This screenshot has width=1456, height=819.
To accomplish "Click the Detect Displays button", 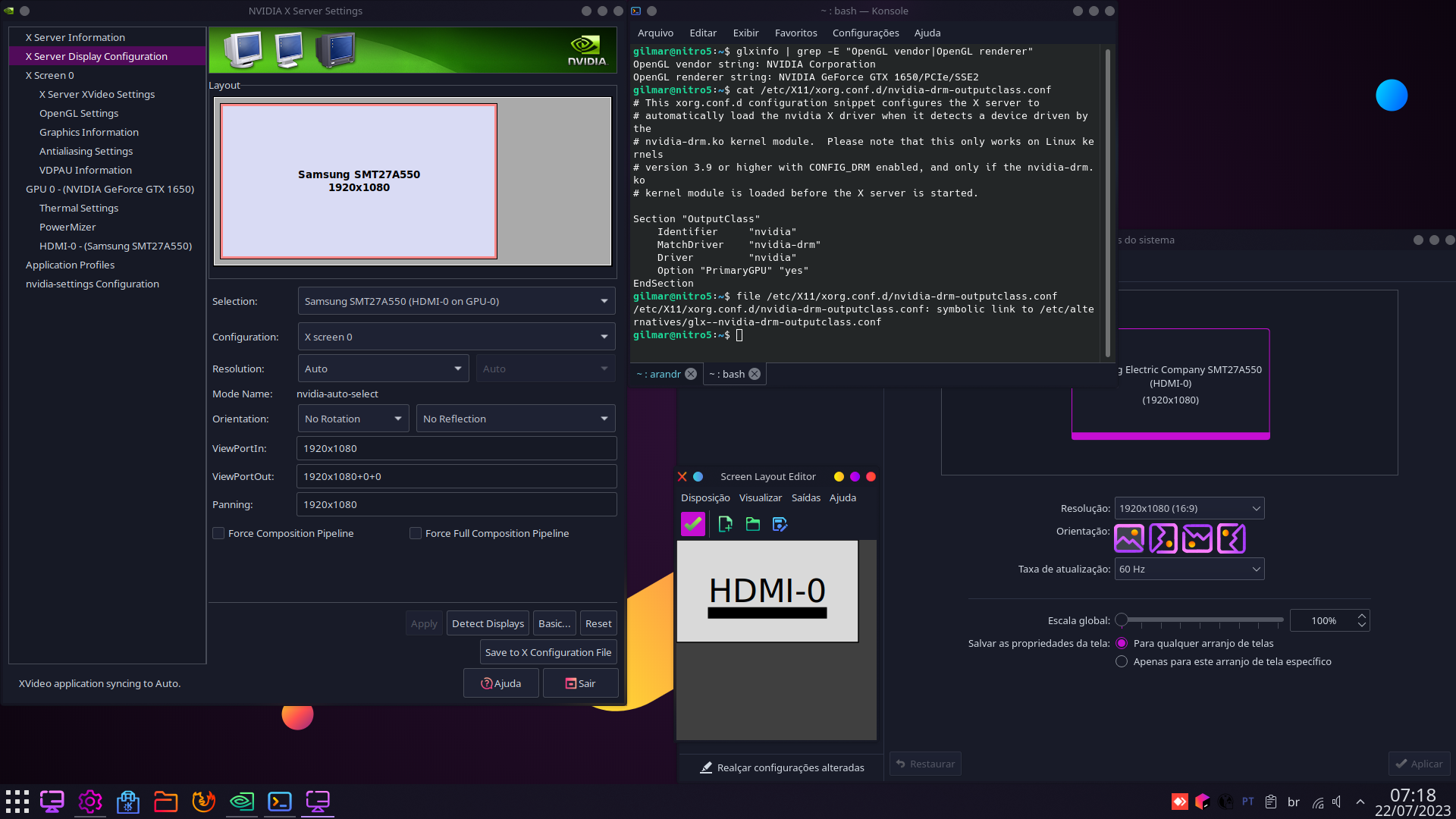I will pos(488,623).
